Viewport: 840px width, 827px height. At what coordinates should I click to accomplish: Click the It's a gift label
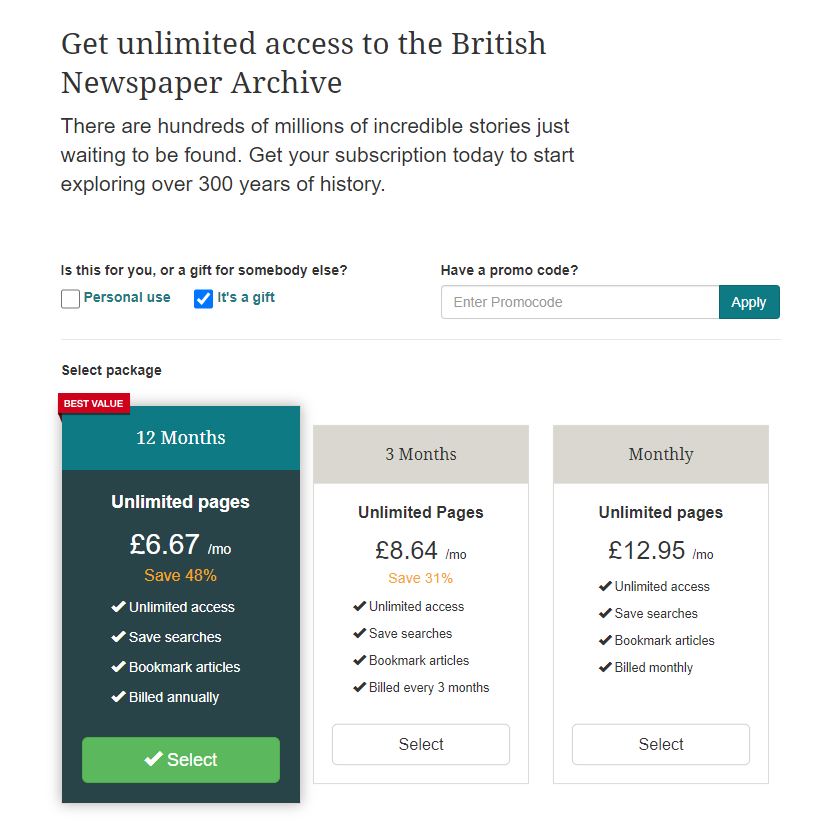pos(246,297)
